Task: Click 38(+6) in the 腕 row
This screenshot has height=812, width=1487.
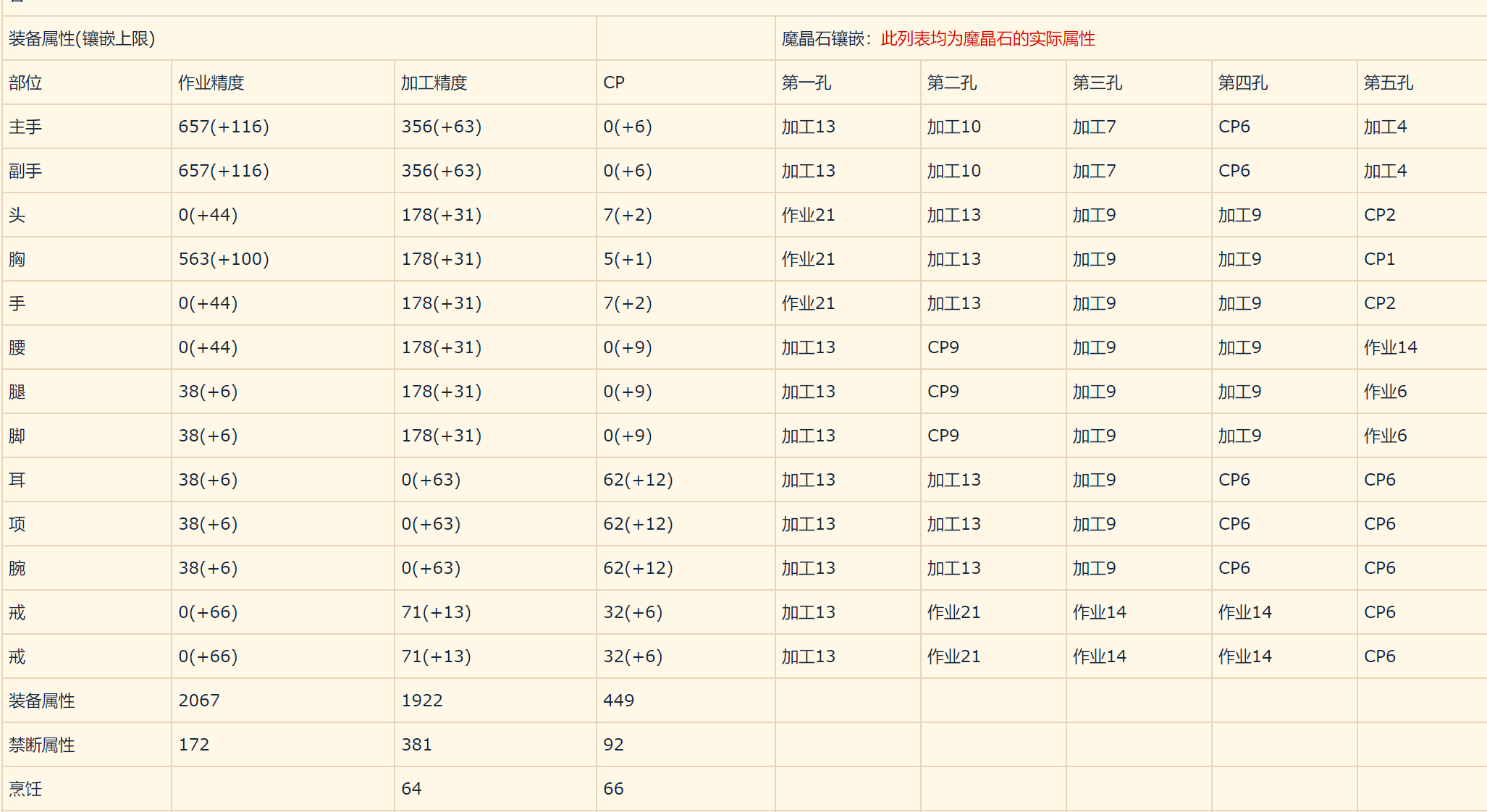Action: tap(208, 568)
